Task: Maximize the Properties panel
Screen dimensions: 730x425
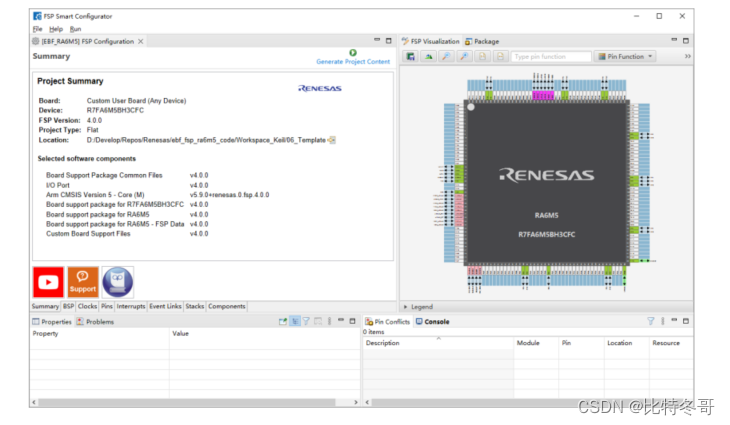Action: click(352, 321)
